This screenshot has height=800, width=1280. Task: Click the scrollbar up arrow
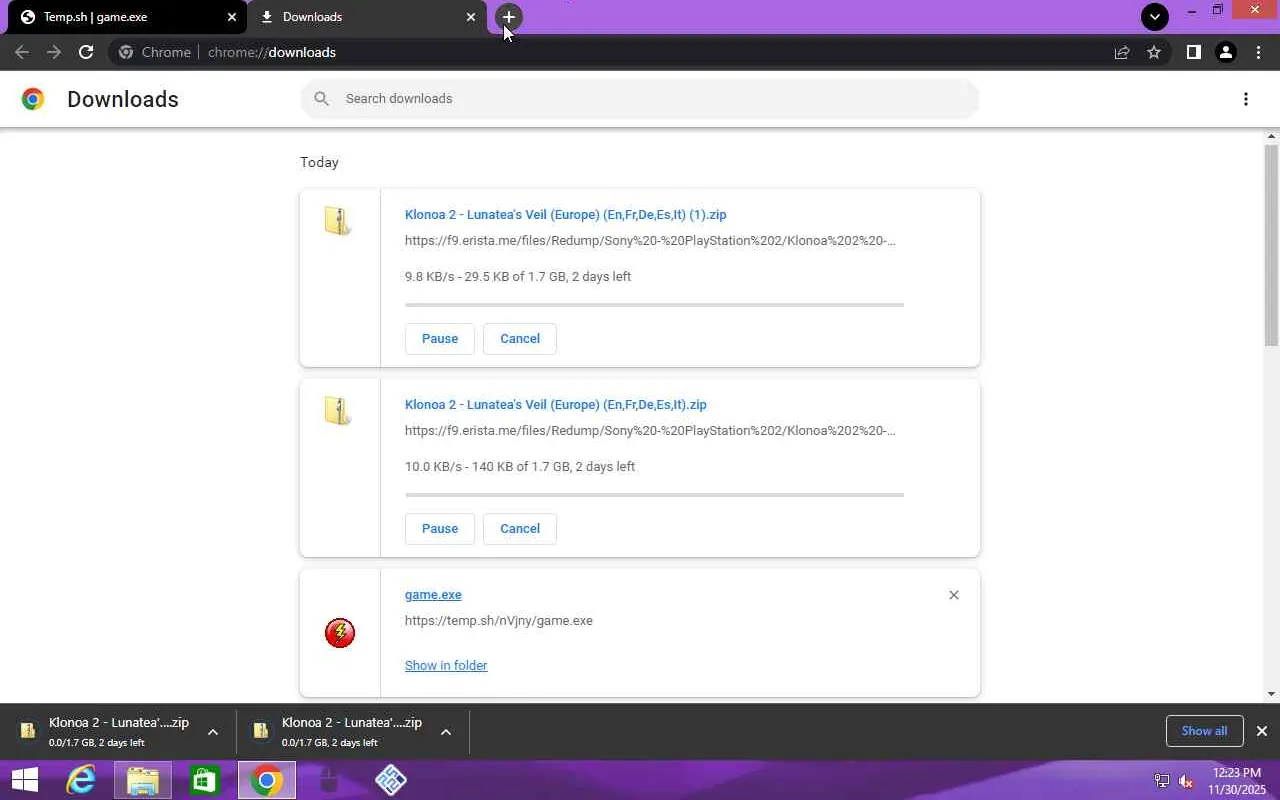tap(1272, 136)
